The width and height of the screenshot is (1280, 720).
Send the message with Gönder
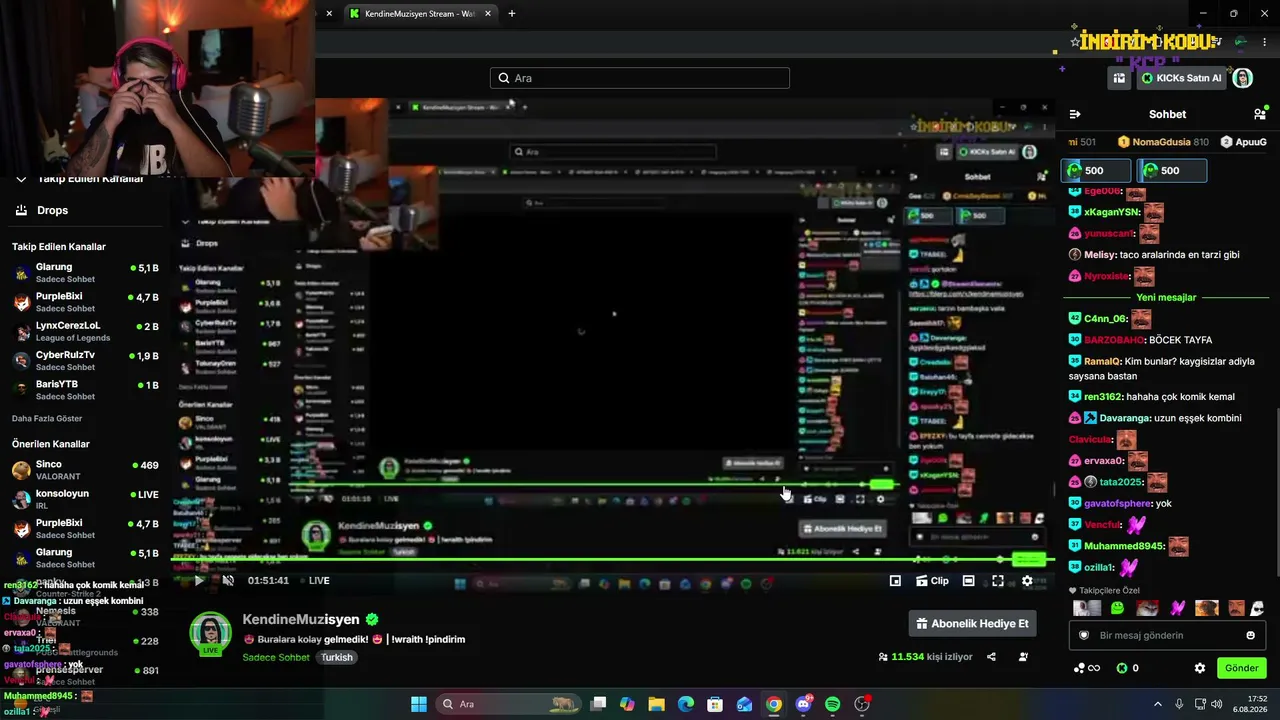coord(1242,668)
